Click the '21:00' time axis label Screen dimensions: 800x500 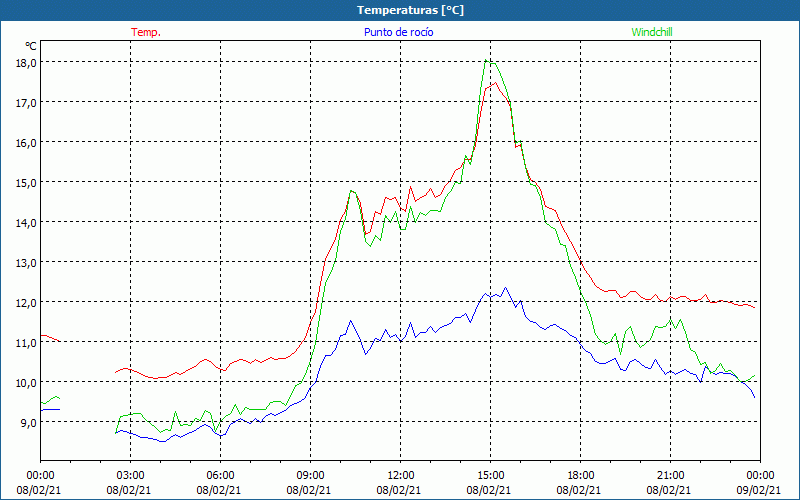click(670, 476)
